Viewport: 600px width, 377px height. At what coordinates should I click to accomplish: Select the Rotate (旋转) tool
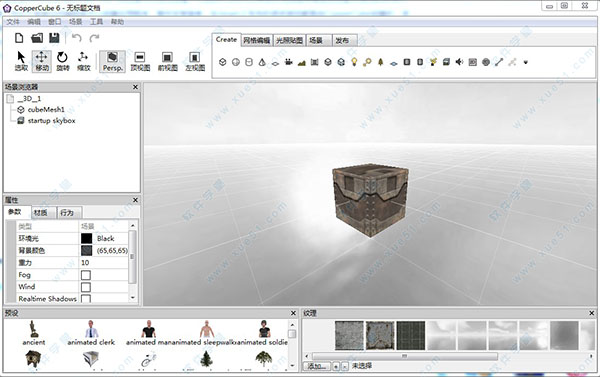pos(62,61)
